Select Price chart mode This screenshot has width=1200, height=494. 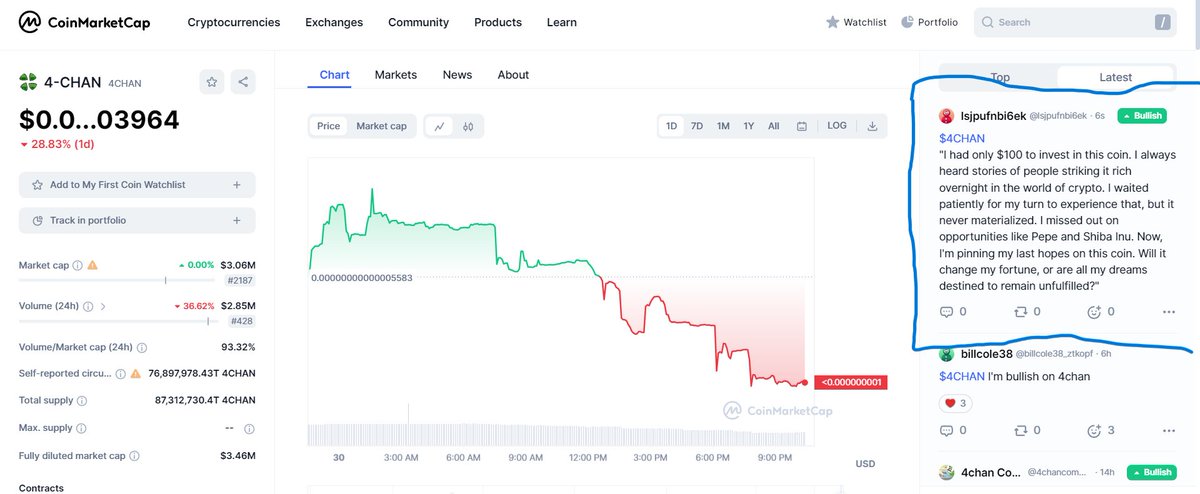tap(329, 126)
